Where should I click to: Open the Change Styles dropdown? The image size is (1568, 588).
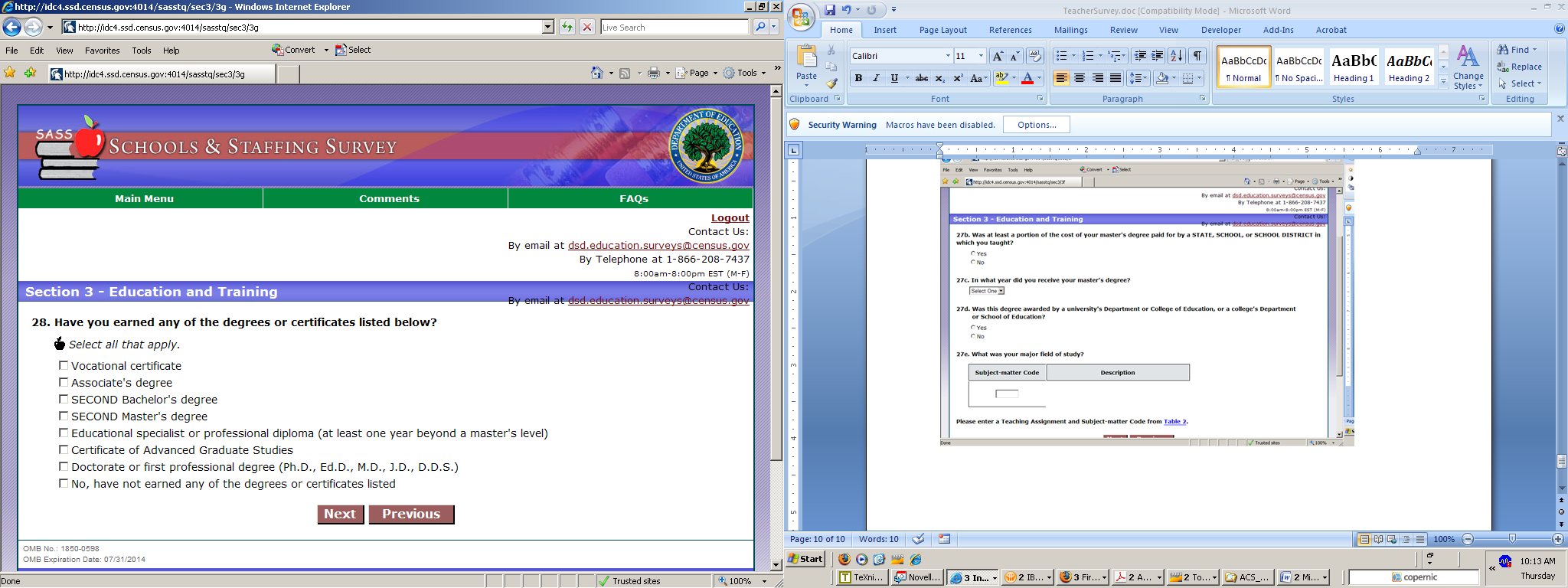click(x=1468, y=67)
